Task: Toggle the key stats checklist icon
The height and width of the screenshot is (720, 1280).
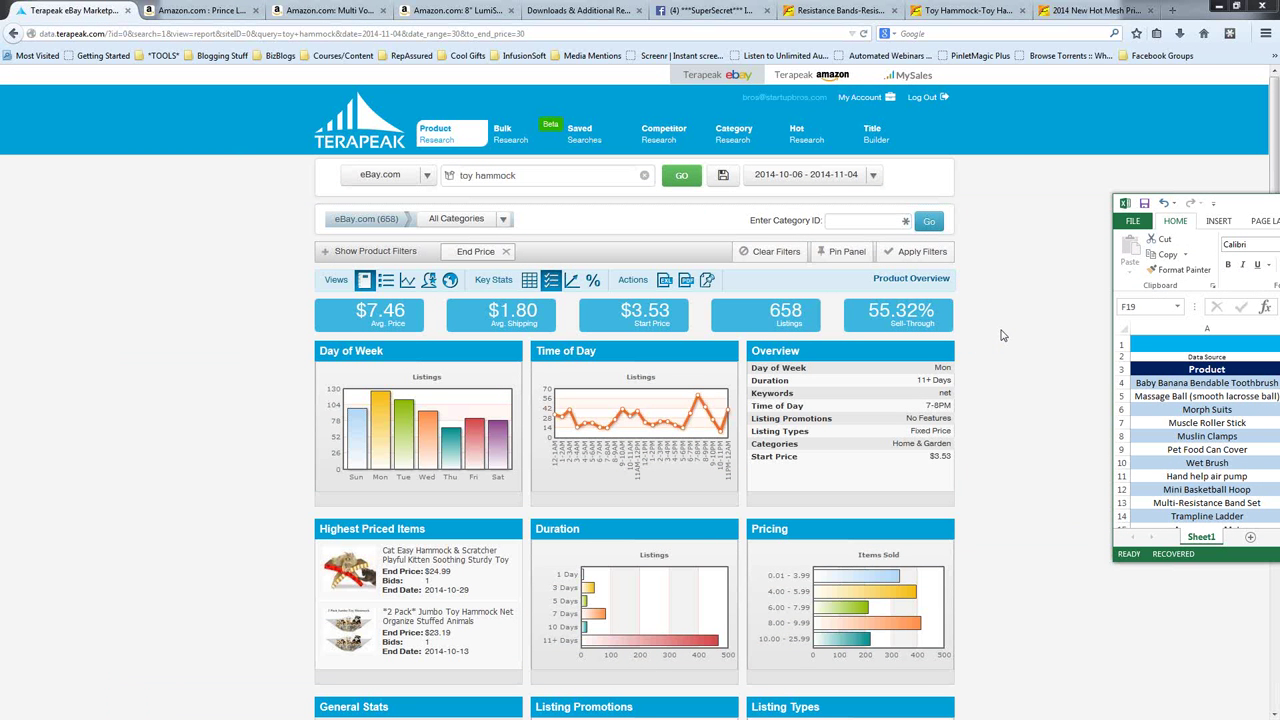Action: 551,281
